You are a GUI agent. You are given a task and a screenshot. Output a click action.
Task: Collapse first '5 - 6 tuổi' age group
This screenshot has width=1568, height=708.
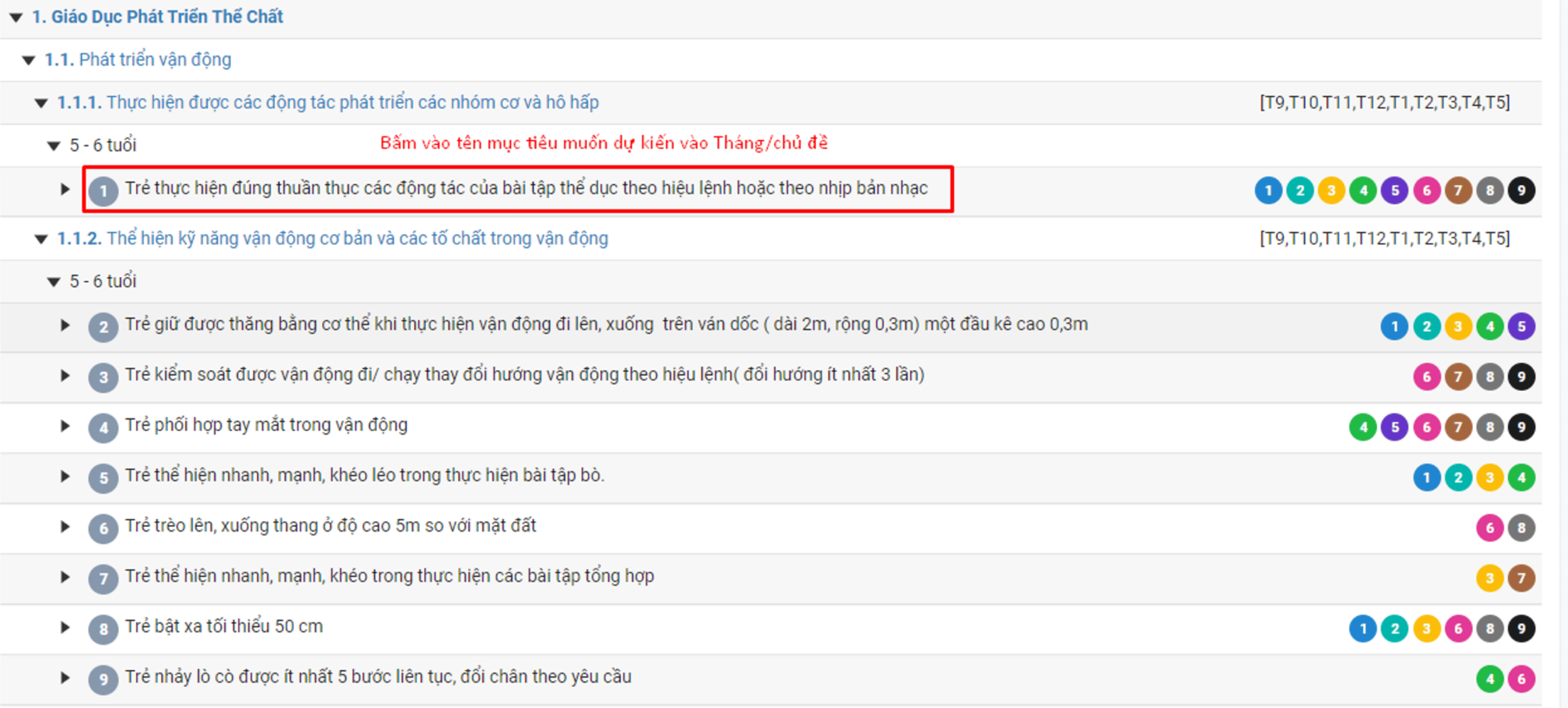click(x=54, y=146)
